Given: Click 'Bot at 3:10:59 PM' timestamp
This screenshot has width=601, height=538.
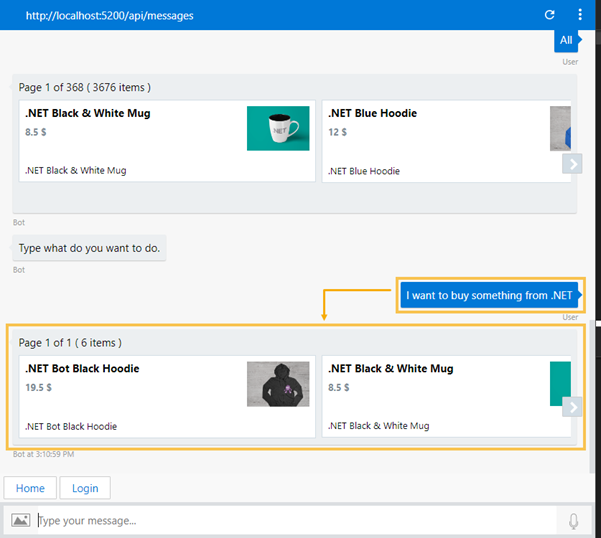Looking at the screenshot, I should [43, 454].
